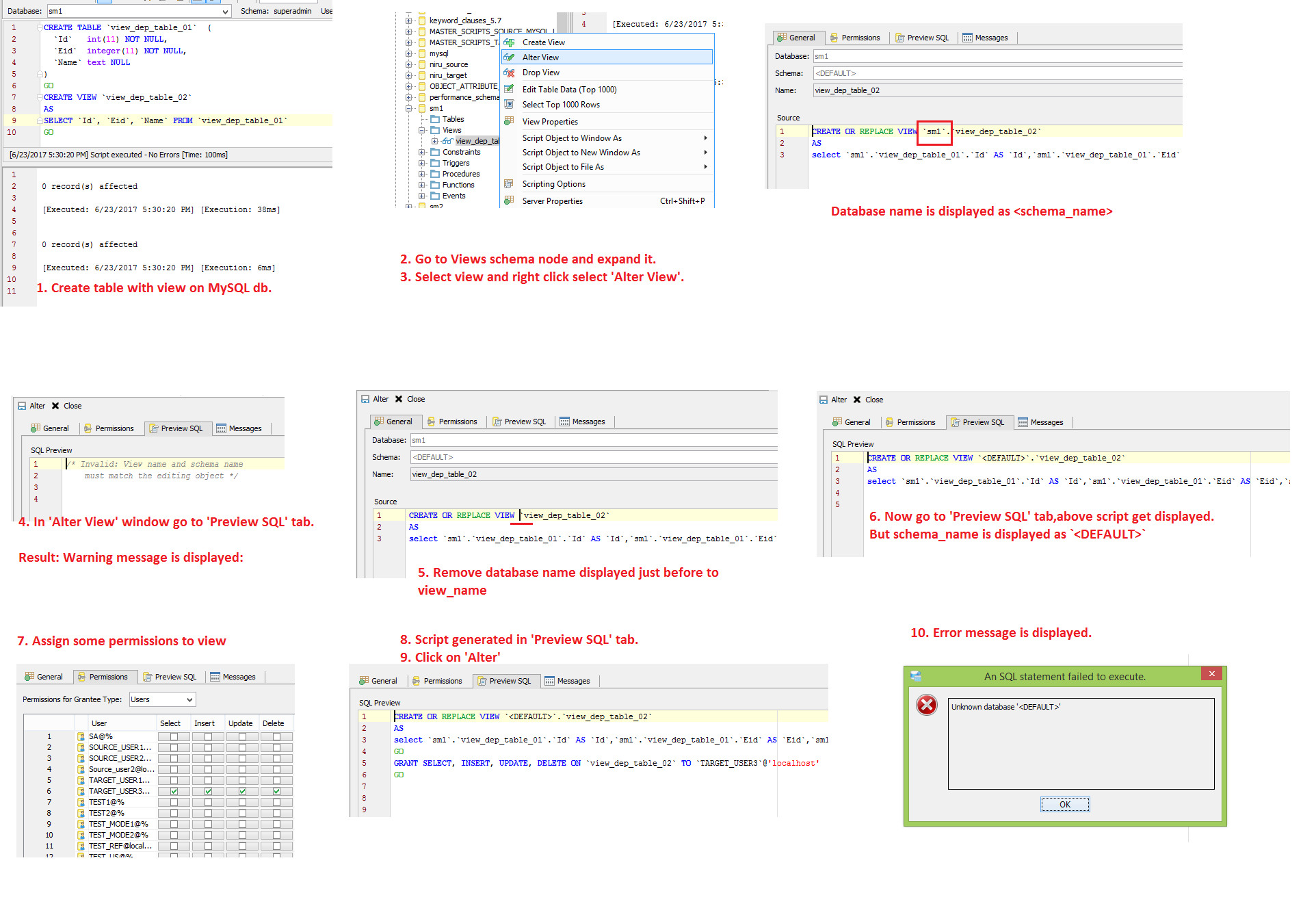Screen dimensions: 1316x906
Task: Click the Events folder icon
Action: (435, 196)
